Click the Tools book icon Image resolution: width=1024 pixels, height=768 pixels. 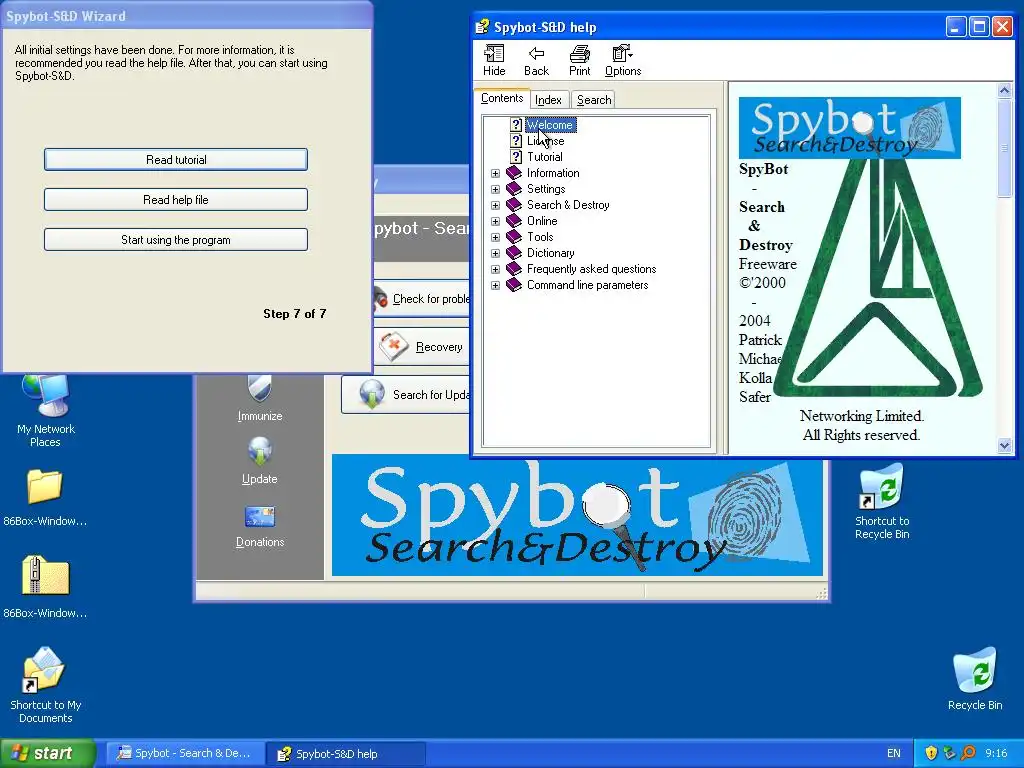(515, 237)
